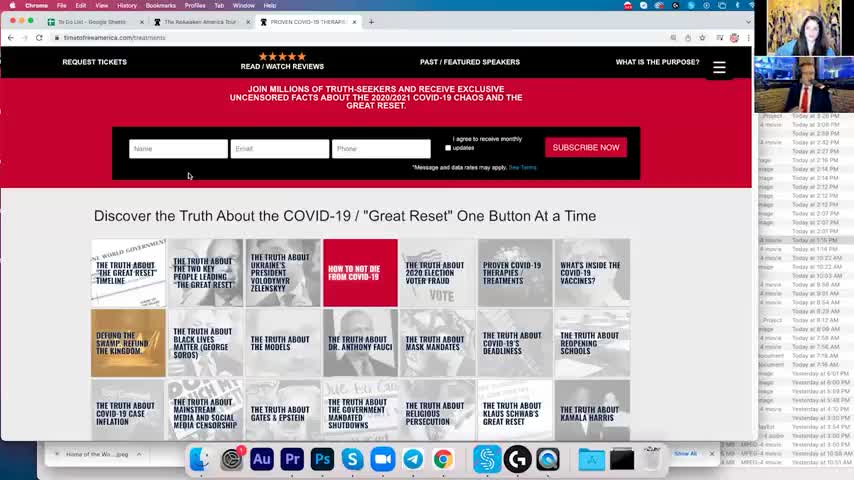Open the Bookmarks menu
This screenshot has height=480, width=854.
[161, 5]
